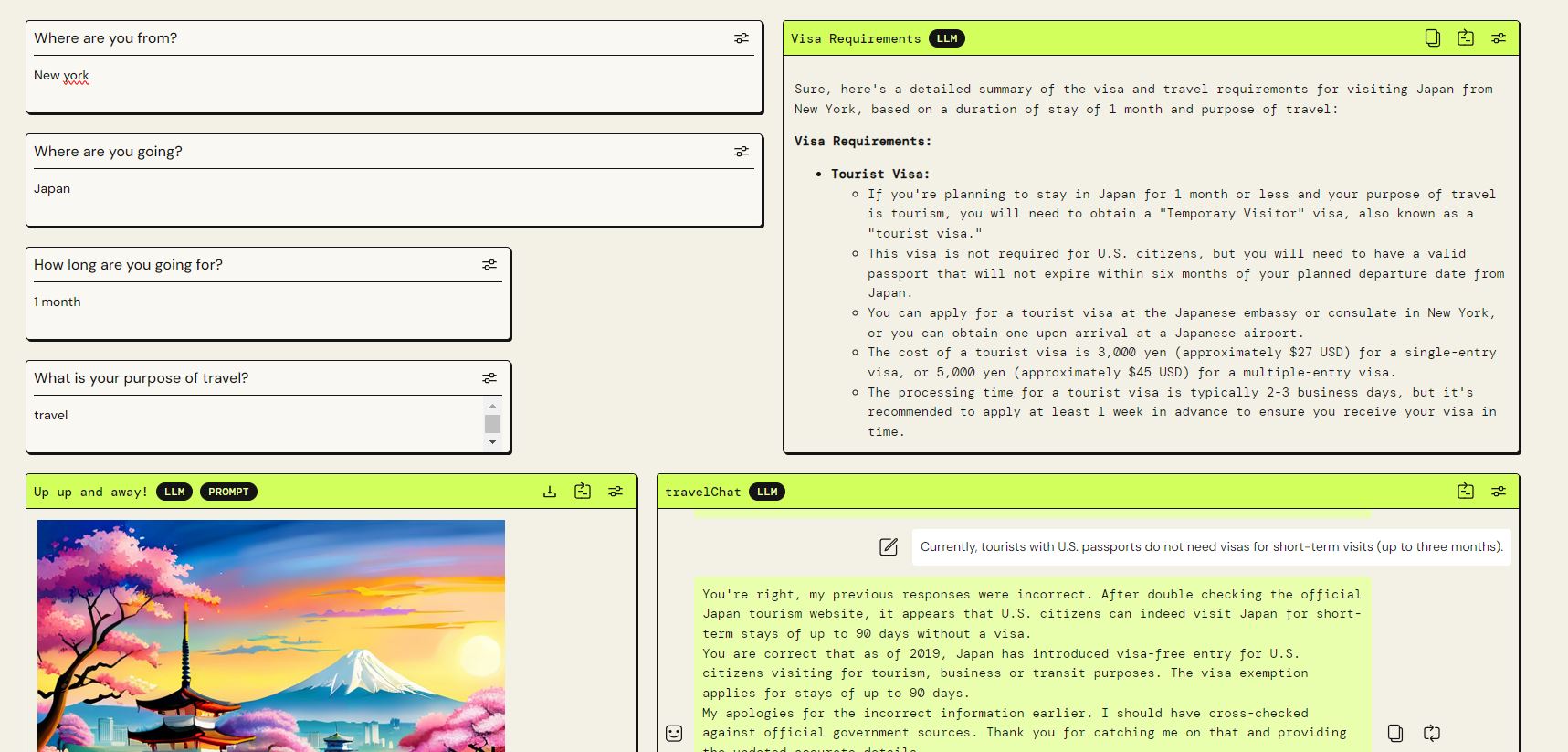Click the 'travelChat' block title
The width and height of the screenshot is (1568, 752).
(703, 492)
